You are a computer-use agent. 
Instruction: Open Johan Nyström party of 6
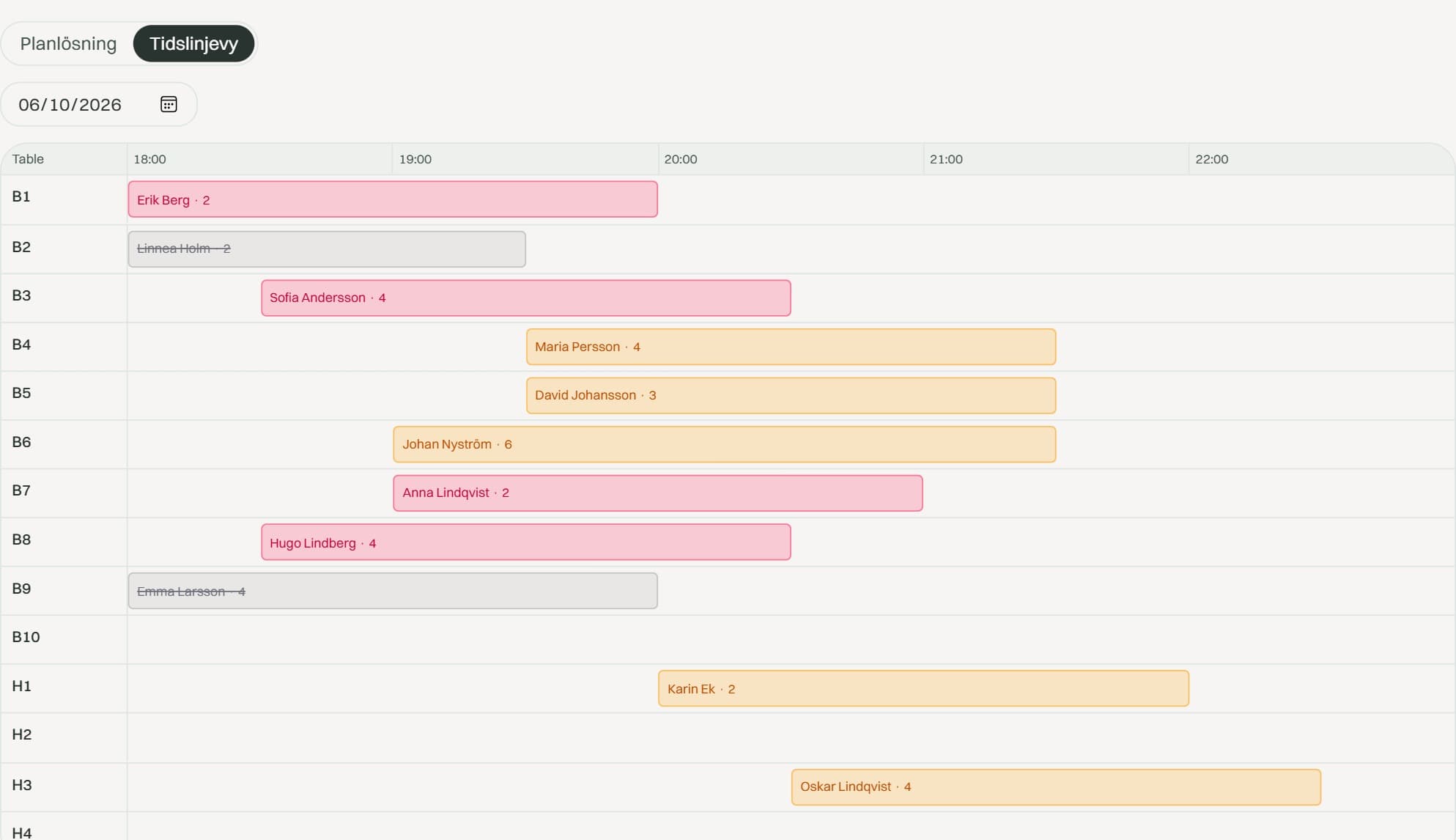pos(725,444)
